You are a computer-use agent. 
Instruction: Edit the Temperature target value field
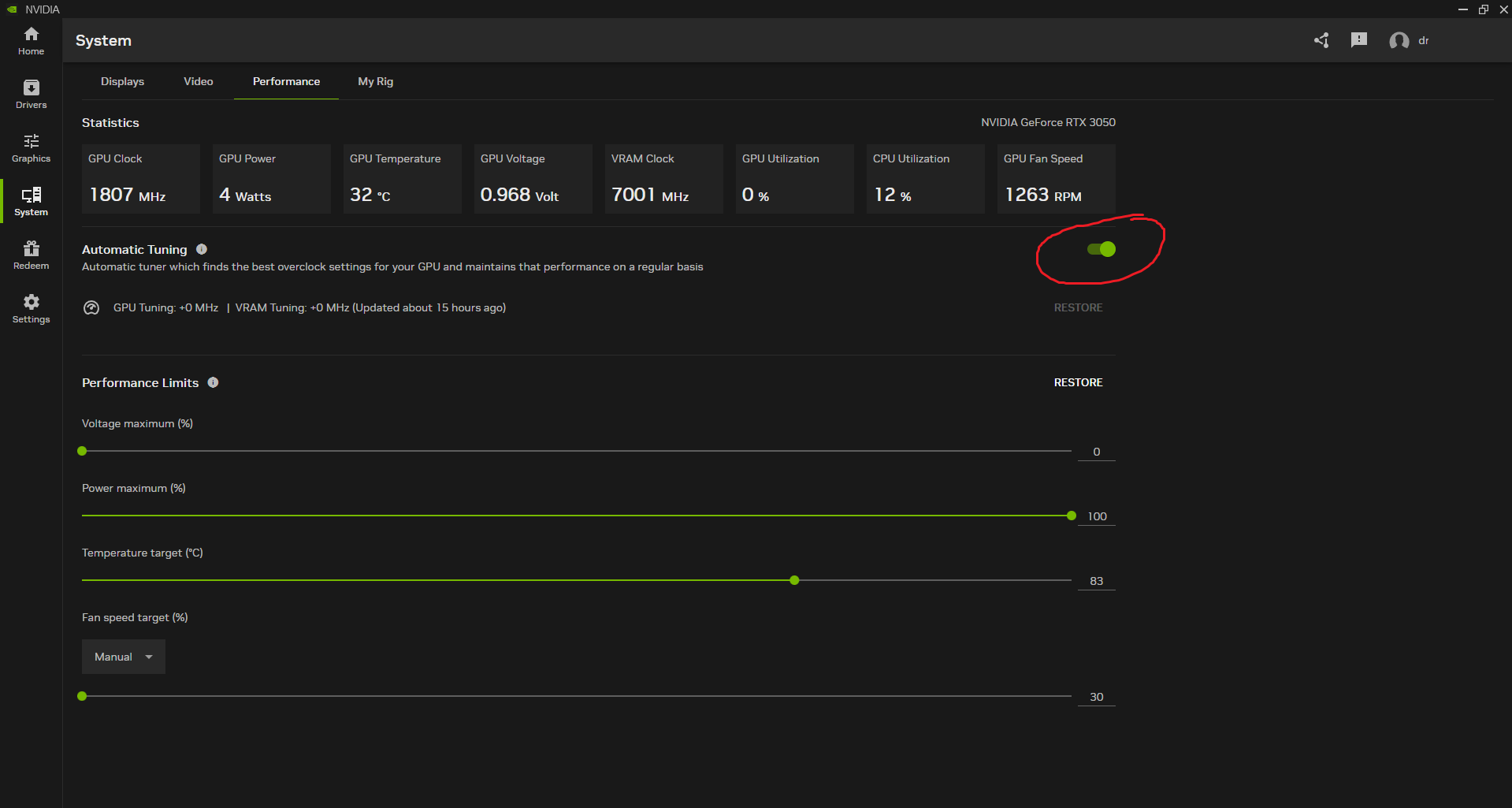coord(1097,581)
